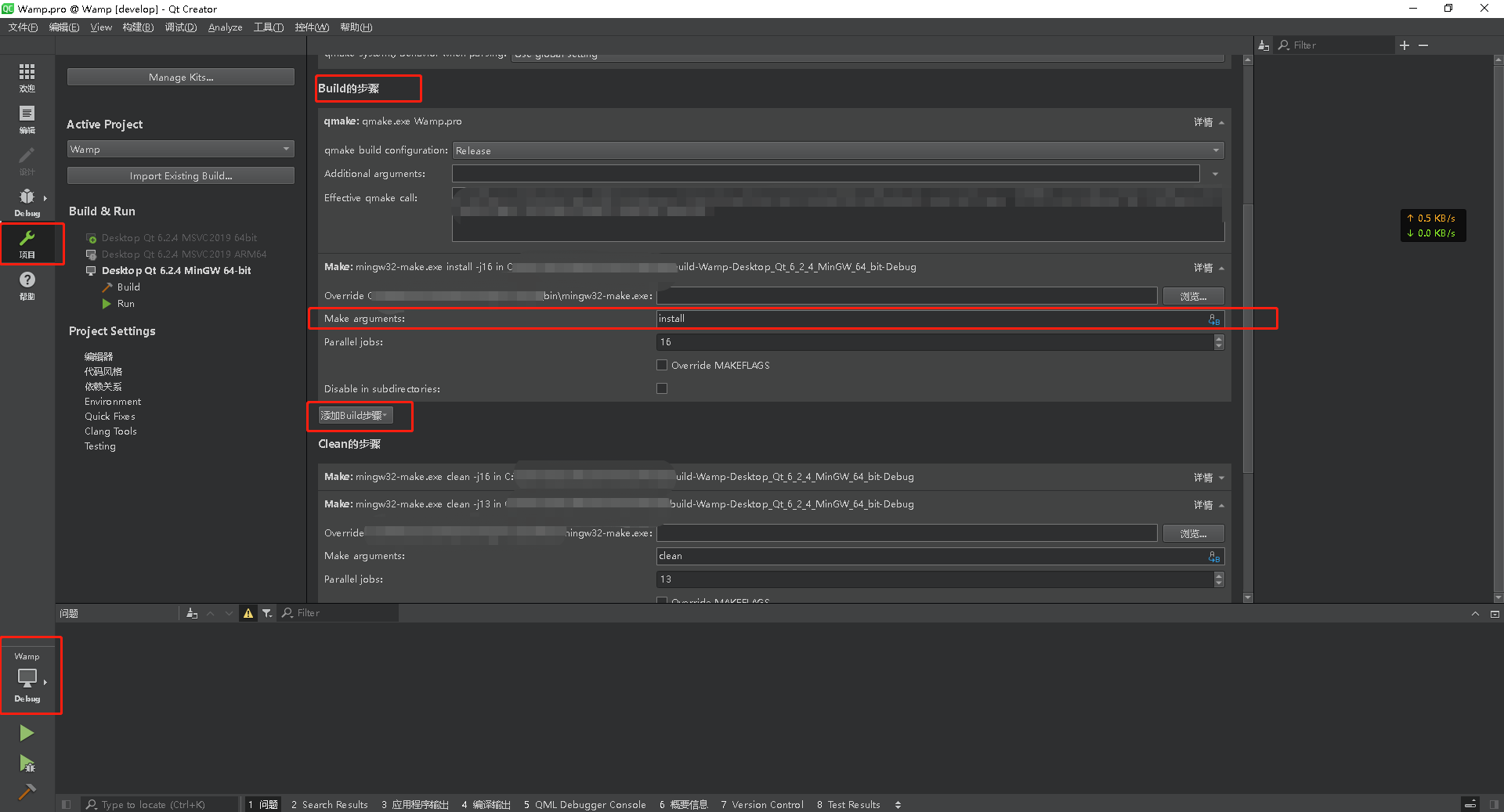Build the project with hammer icon

[27, 792]
